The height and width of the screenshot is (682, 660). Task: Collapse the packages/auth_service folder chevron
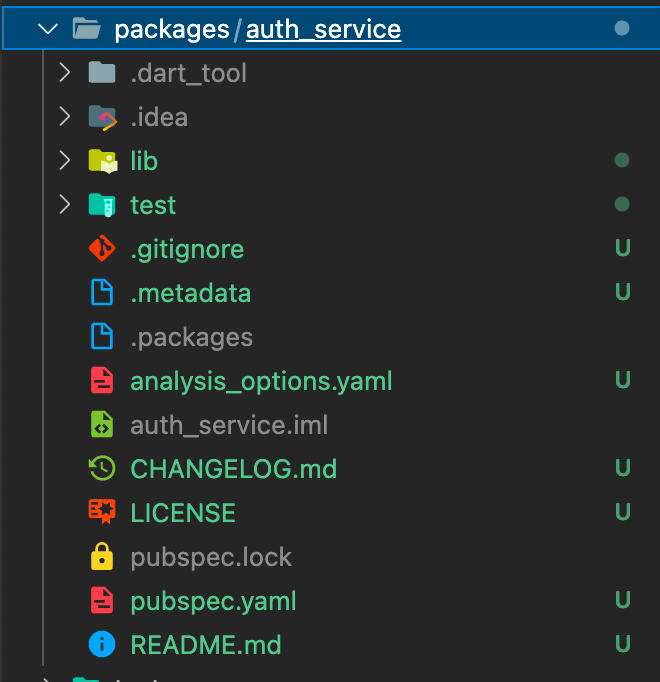pos(46,29)
